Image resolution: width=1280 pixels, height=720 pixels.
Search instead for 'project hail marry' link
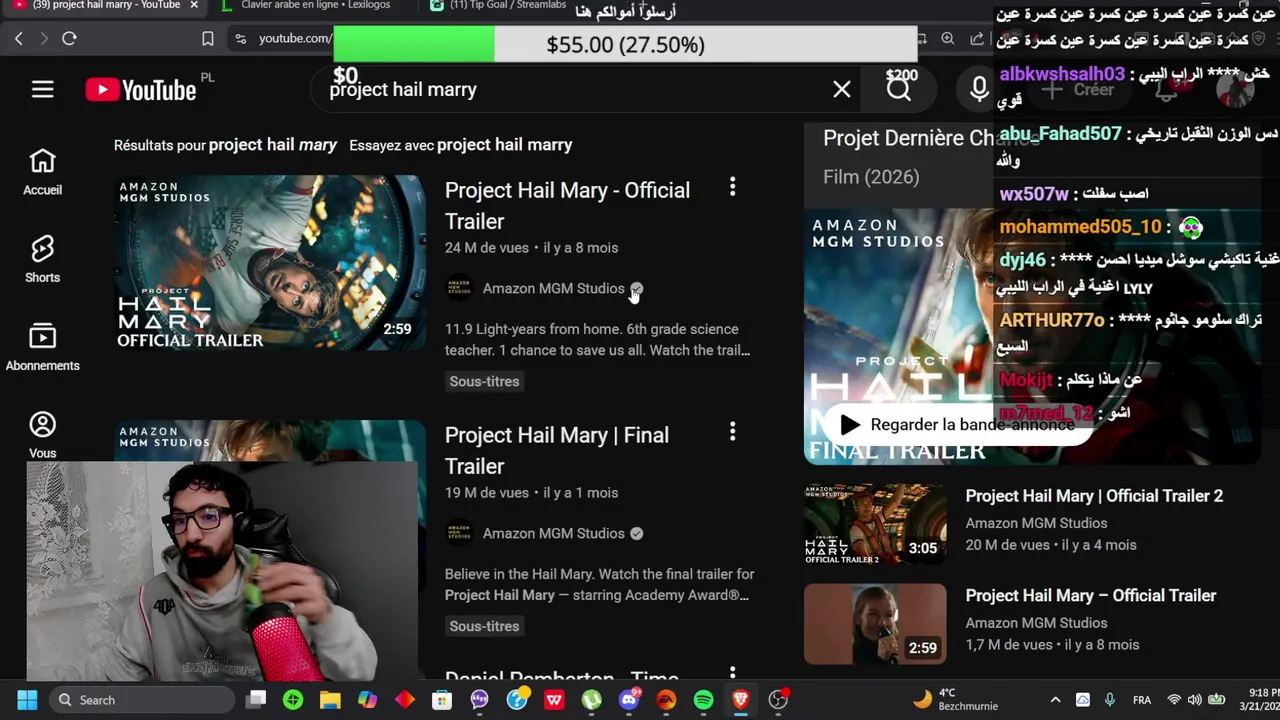click(504, 145)
